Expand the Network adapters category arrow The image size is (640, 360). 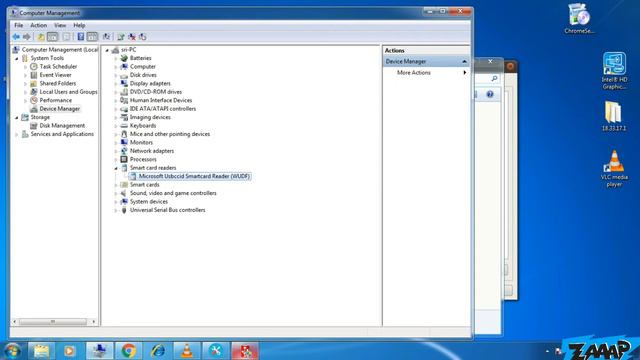(x=116, y=151)
